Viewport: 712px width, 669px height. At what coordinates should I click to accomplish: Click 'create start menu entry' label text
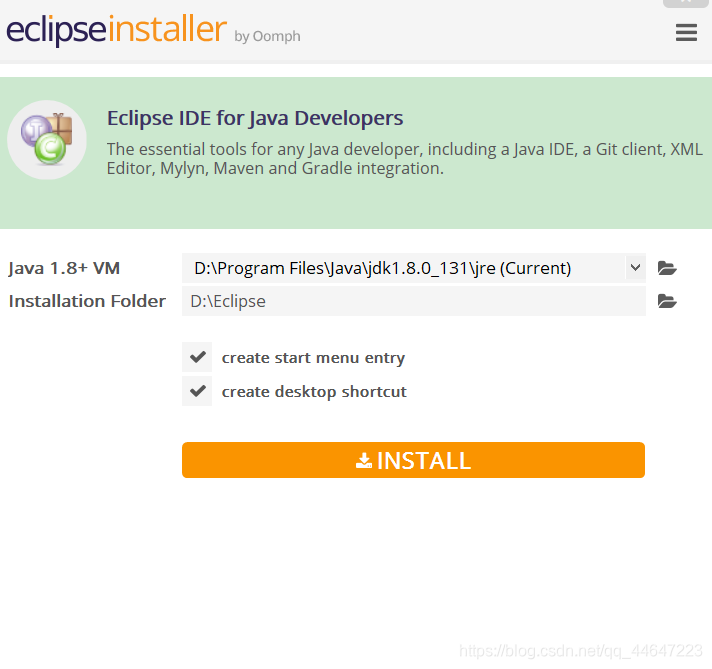pyautogui.click(x=313, y=358)
